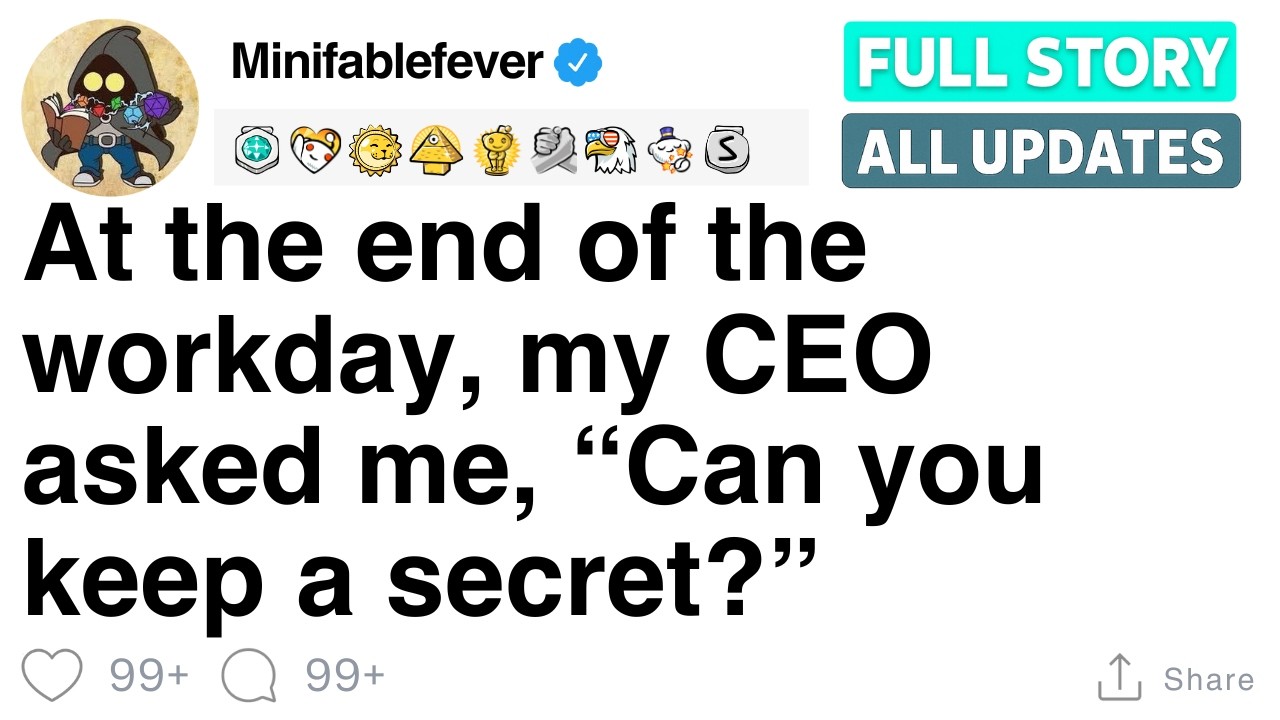Click the share arrow icon
1280x720 pixels.
(1119, 677)
